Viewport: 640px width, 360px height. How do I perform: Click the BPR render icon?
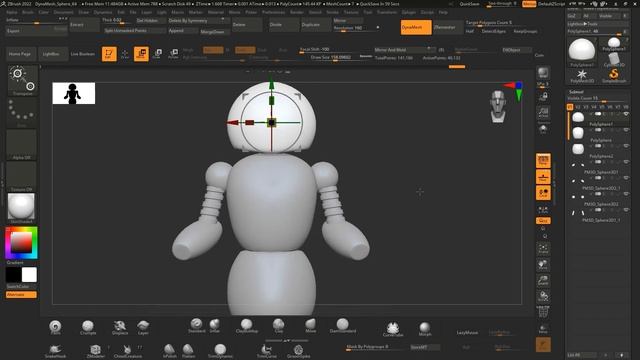pyautogui.click(x=543, y=73)
